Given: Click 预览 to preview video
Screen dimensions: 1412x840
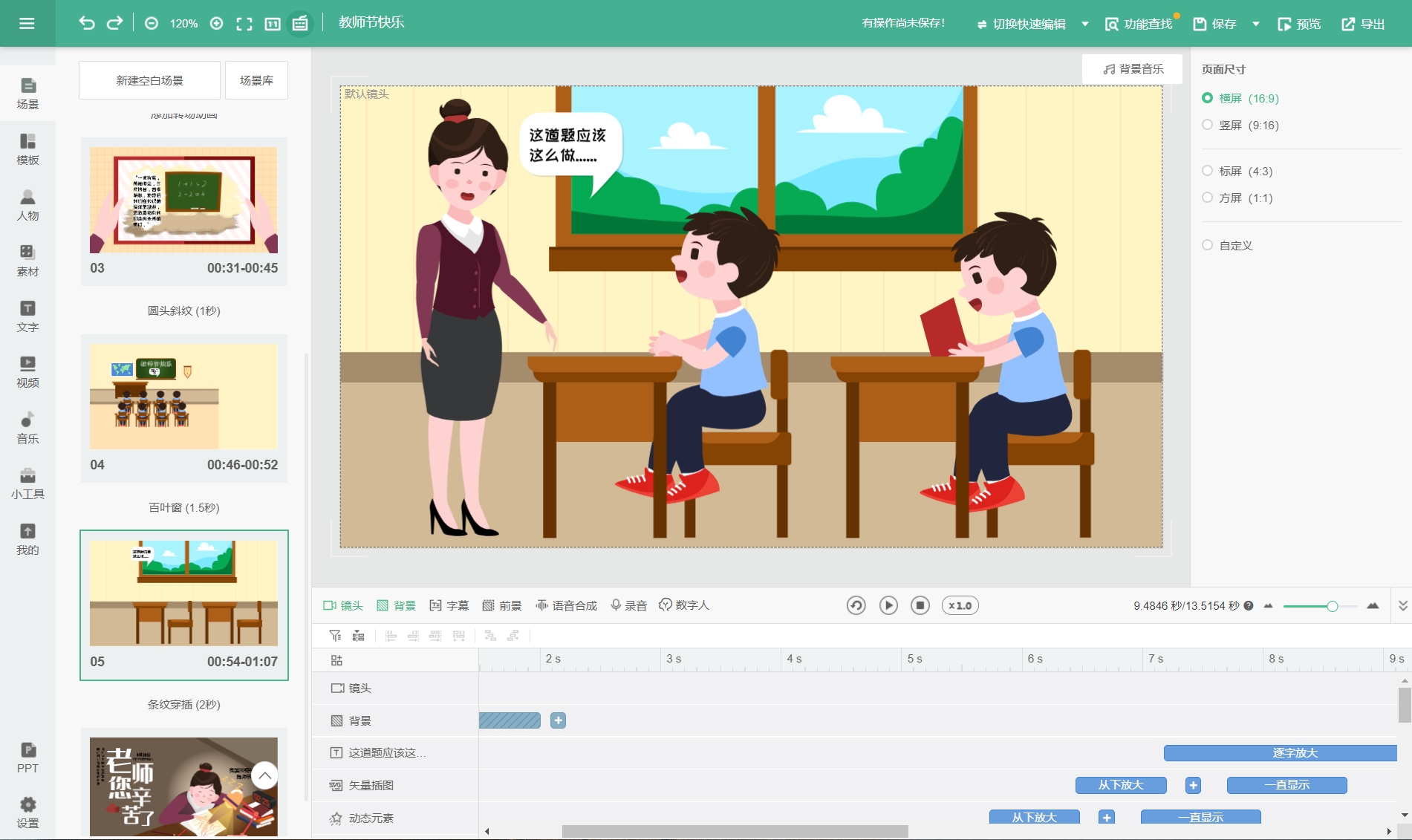Looking at the screenshot, I should click(1299, 24).
